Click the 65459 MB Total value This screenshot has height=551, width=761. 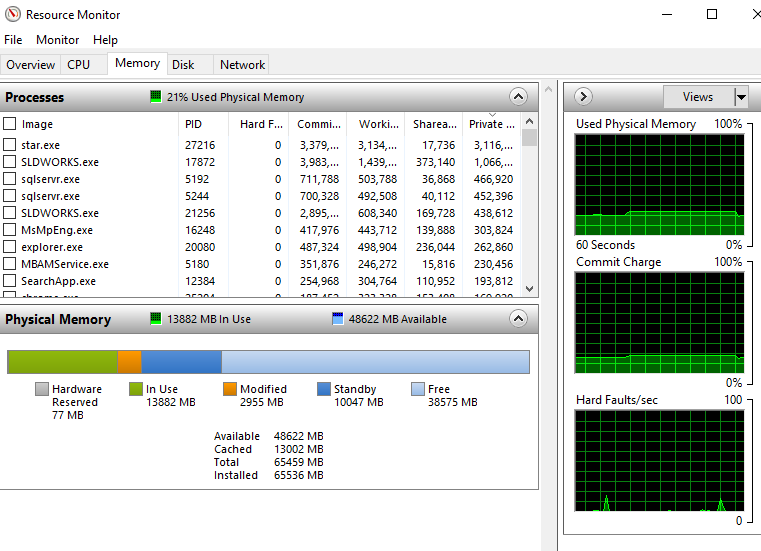pyautogui.click(x=298, y=462)
